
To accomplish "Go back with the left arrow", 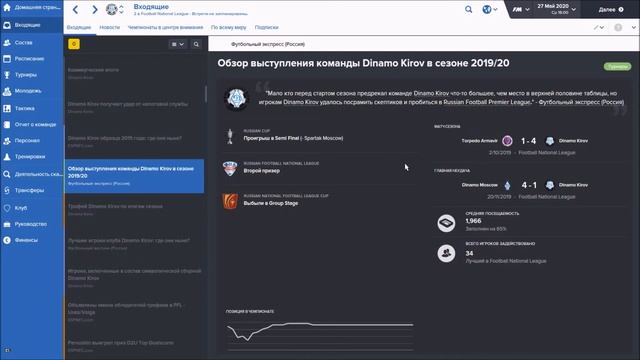I will click(76, 9).
